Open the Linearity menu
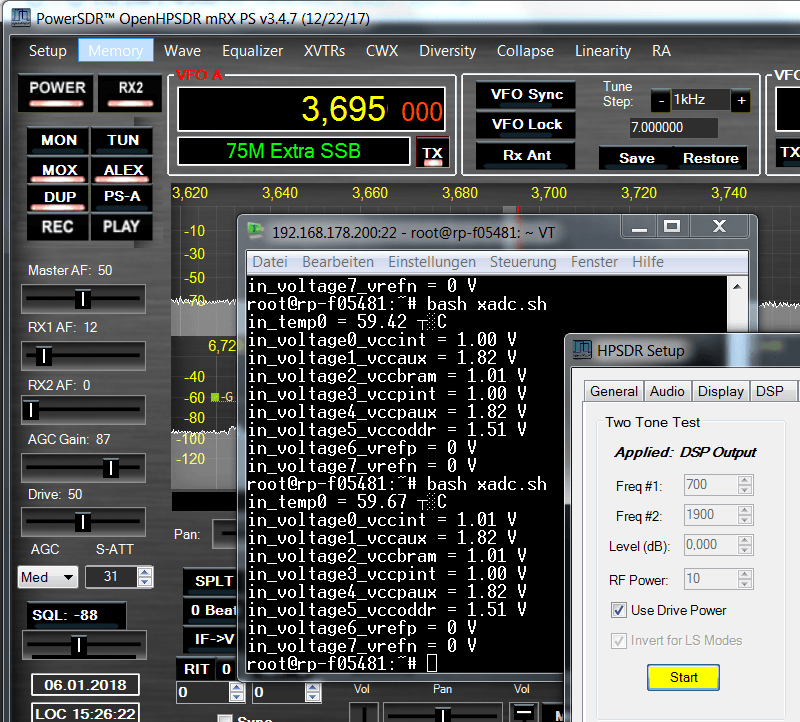800x722 pixels. click(x=603, y=51)
